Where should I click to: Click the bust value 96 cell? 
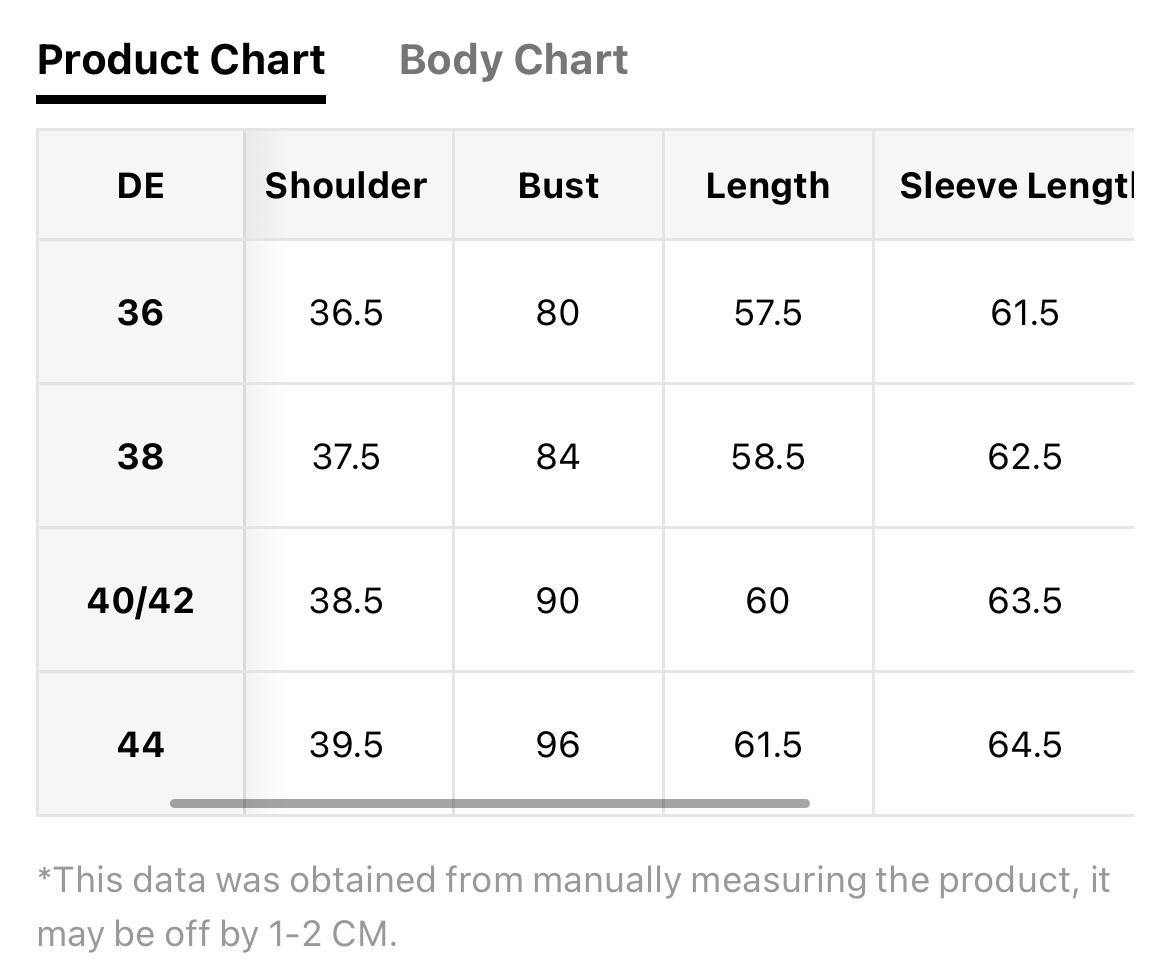tap(558, 744)
